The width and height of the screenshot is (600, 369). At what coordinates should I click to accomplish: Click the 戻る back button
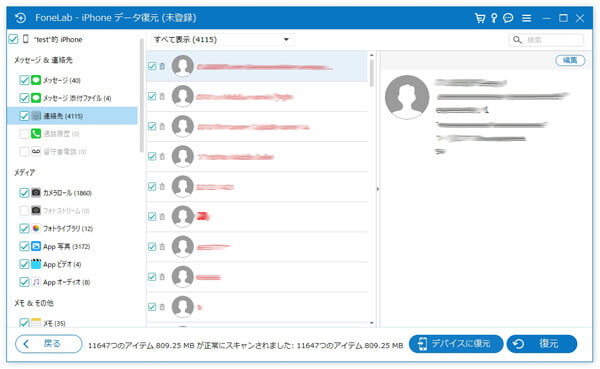49,344
